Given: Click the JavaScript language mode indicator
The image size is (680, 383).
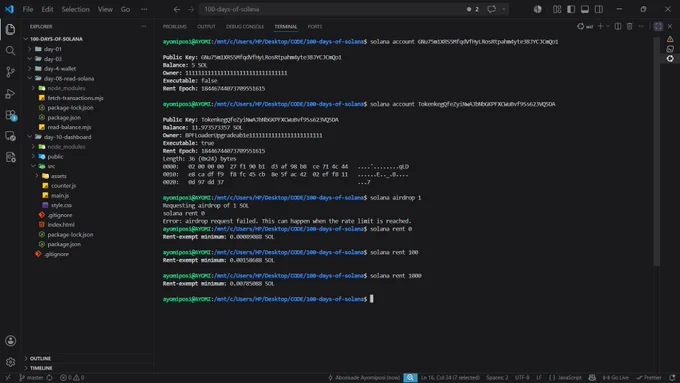Looking at the screenshot, I should pyautogui.click(x=565, y=378).
